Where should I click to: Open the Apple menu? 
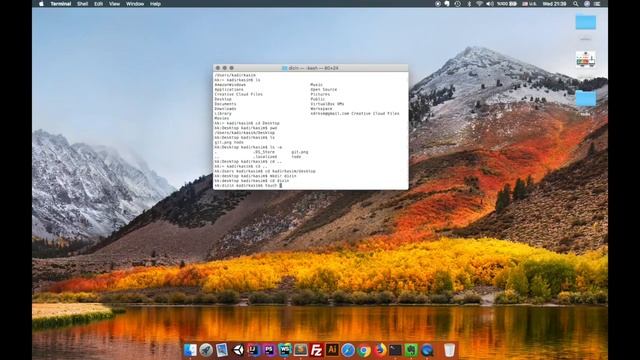[x=41, y=4]
